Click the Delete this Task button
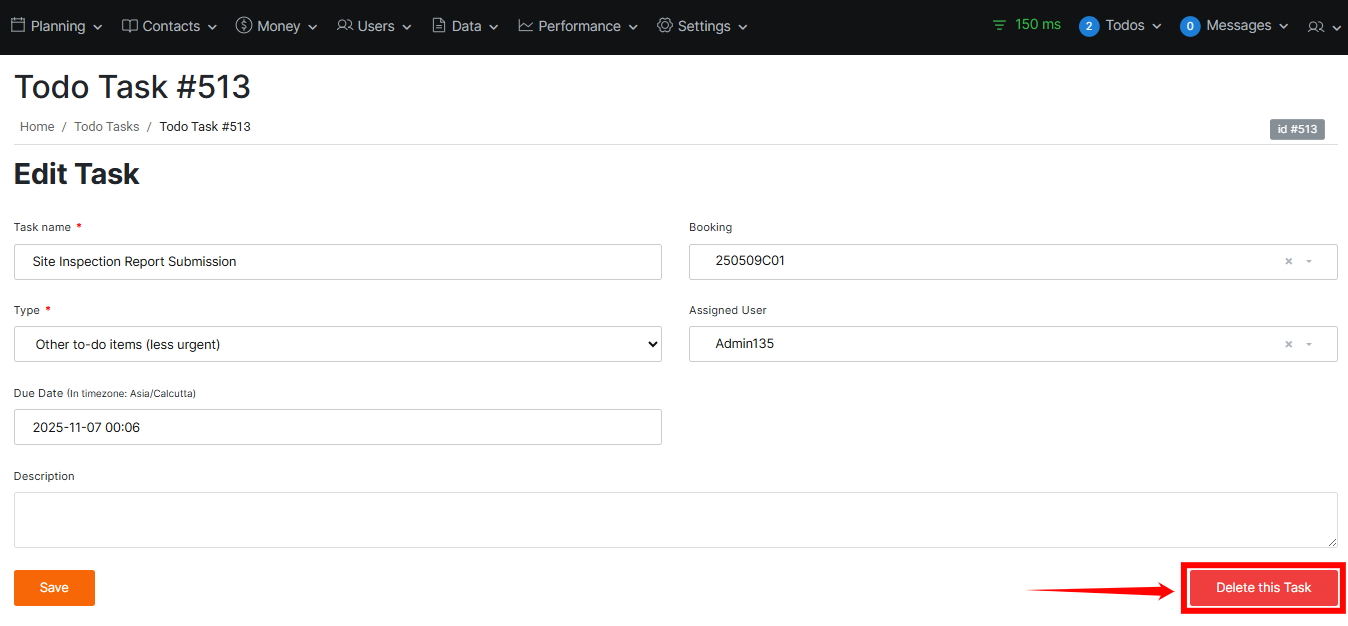Image resolution: width=1348 pixels, height=626 pixels. [1263, 588]
